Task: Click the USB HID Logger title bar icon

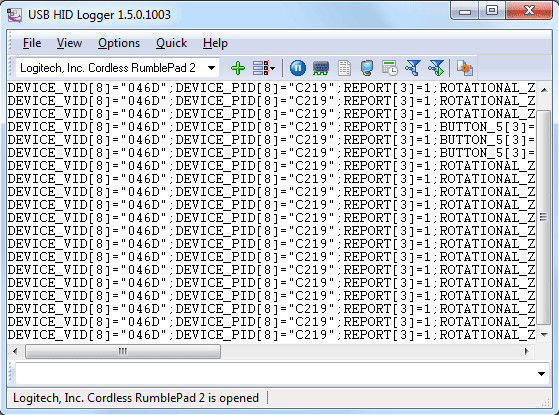Action: tap(15, 15)
